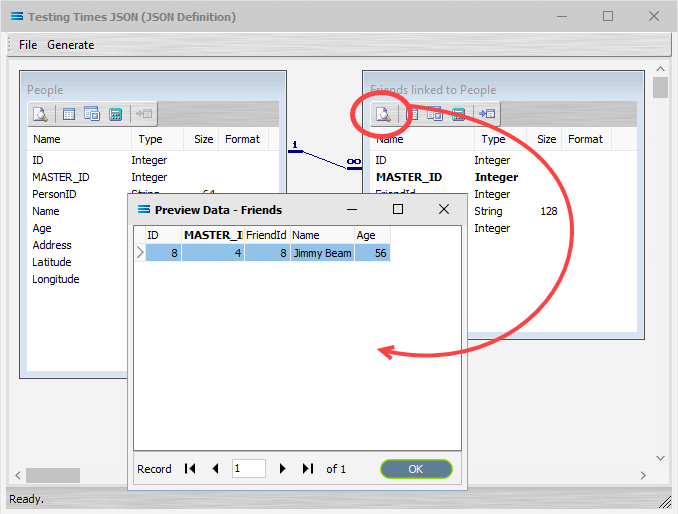Click Size column header in People table

[x=201, y=139]
